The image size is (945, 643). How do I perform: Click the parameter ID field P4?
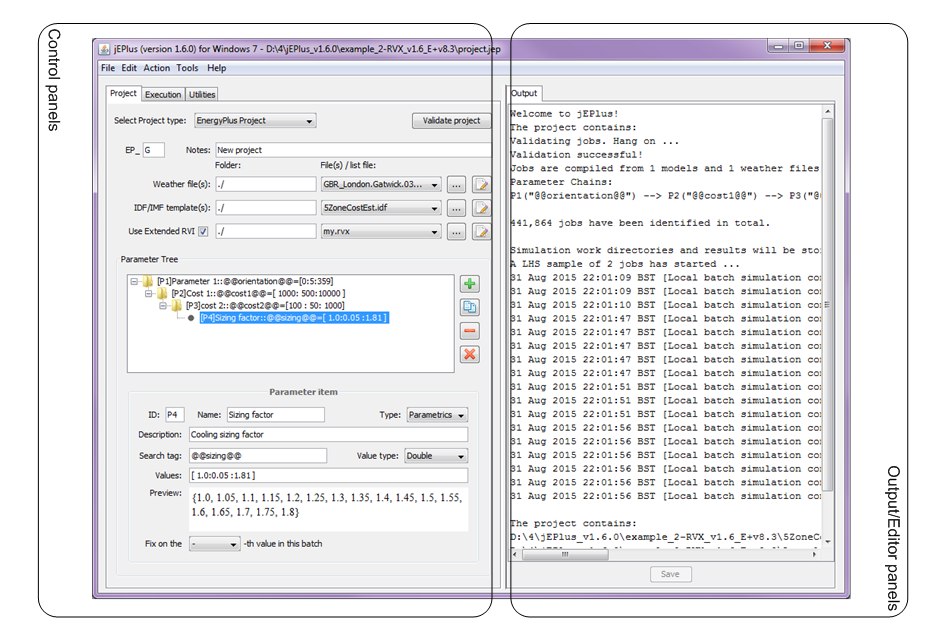[175, 415]
